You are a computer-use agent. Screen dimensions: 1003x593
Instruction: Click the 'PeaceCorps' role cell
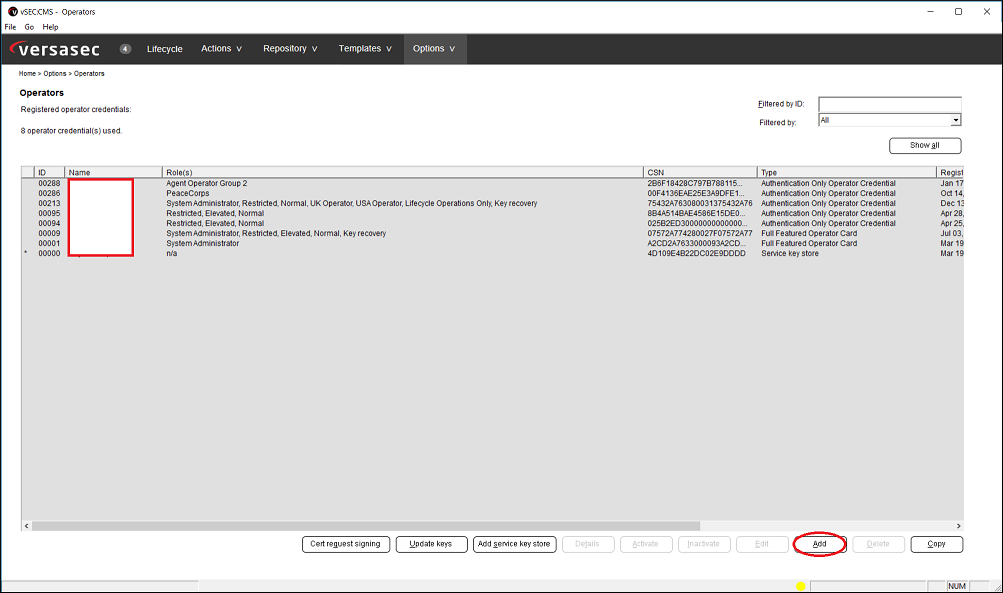187,193
